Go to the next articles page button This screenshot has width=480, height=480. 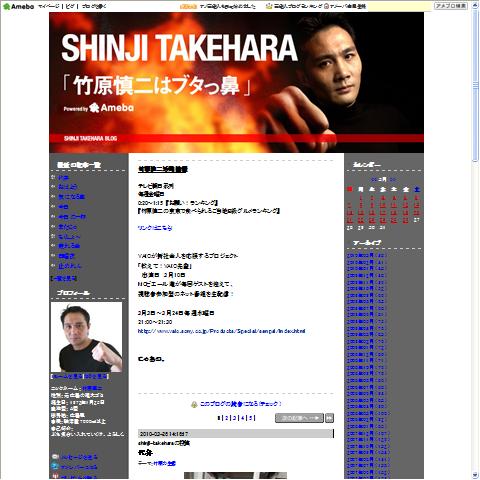(x=299, y=418)
